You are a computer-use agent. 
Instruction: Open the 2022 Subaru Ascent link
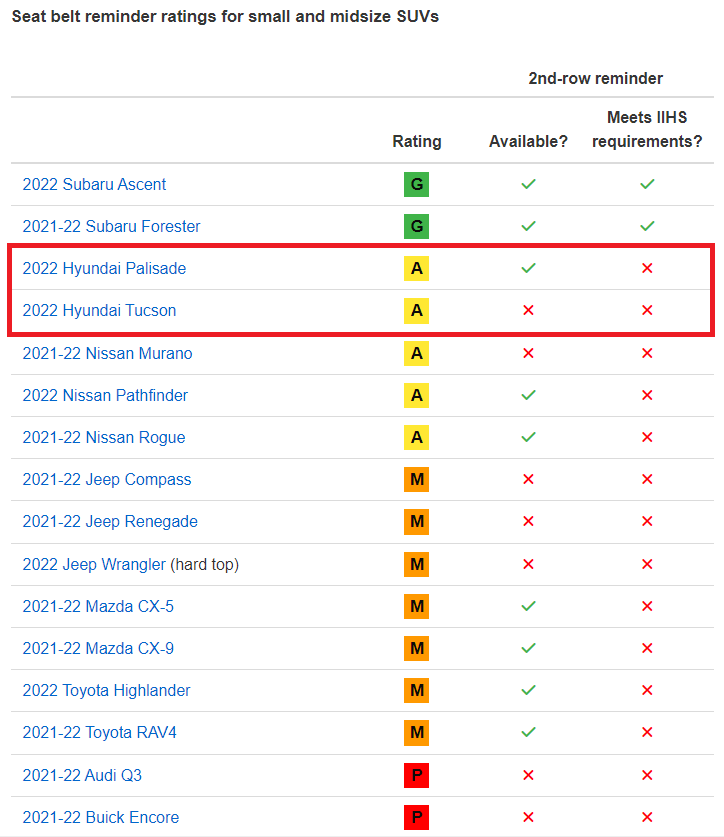(94, 184)
